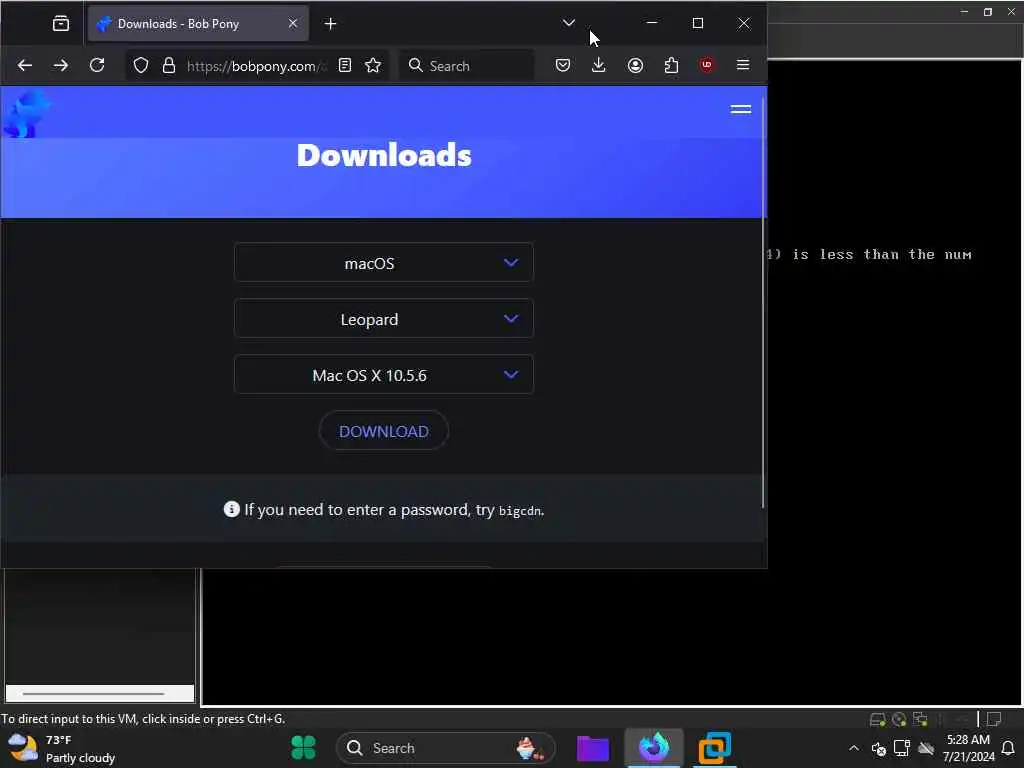Screen dimensions: 1024x768
Task: Open the tracking protection shield icon
Action: coord(141,65)
